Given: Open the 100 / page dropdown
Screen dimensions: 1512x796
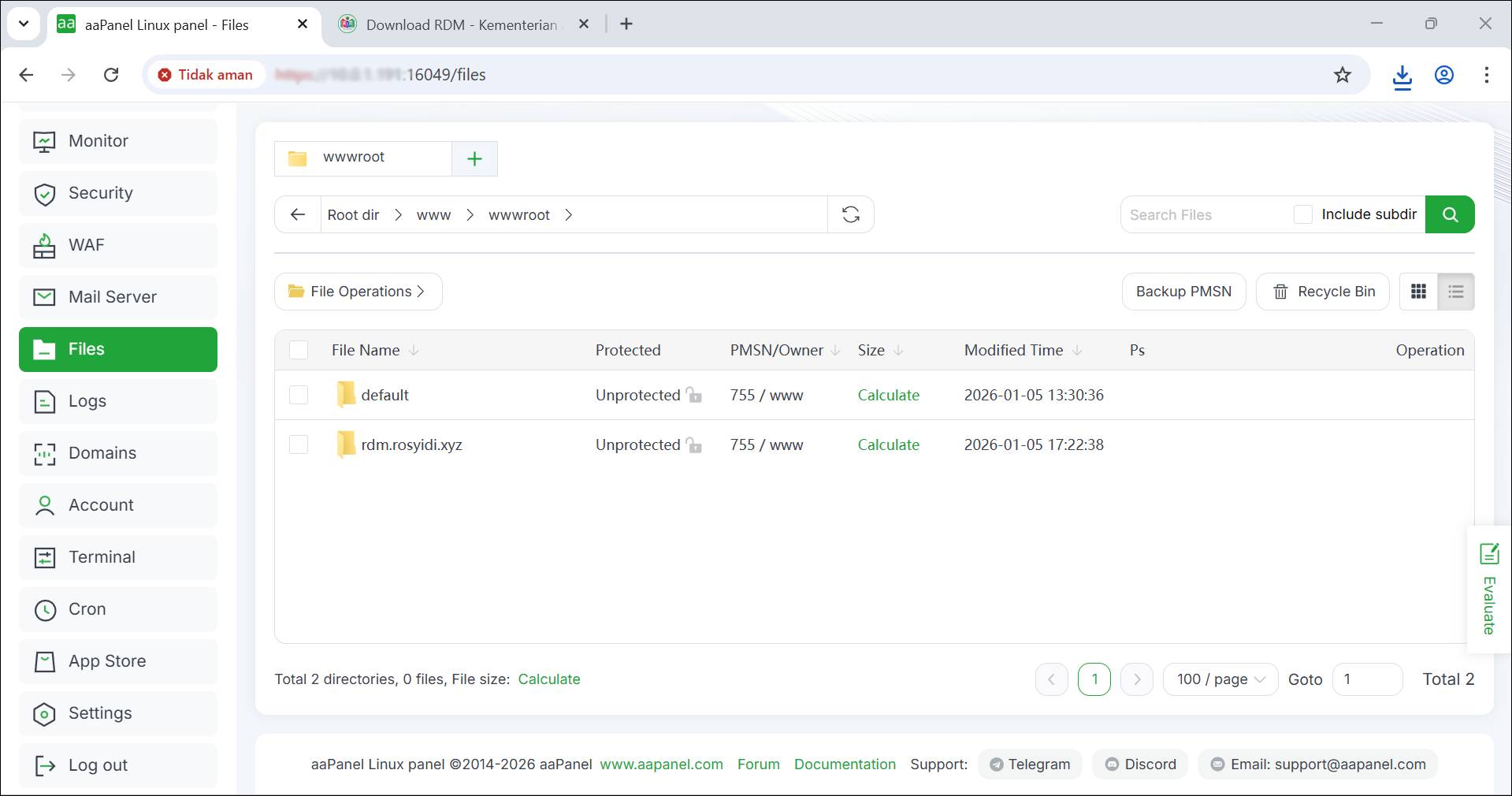Looking at the screenshot, I should tap(1220, 679).
